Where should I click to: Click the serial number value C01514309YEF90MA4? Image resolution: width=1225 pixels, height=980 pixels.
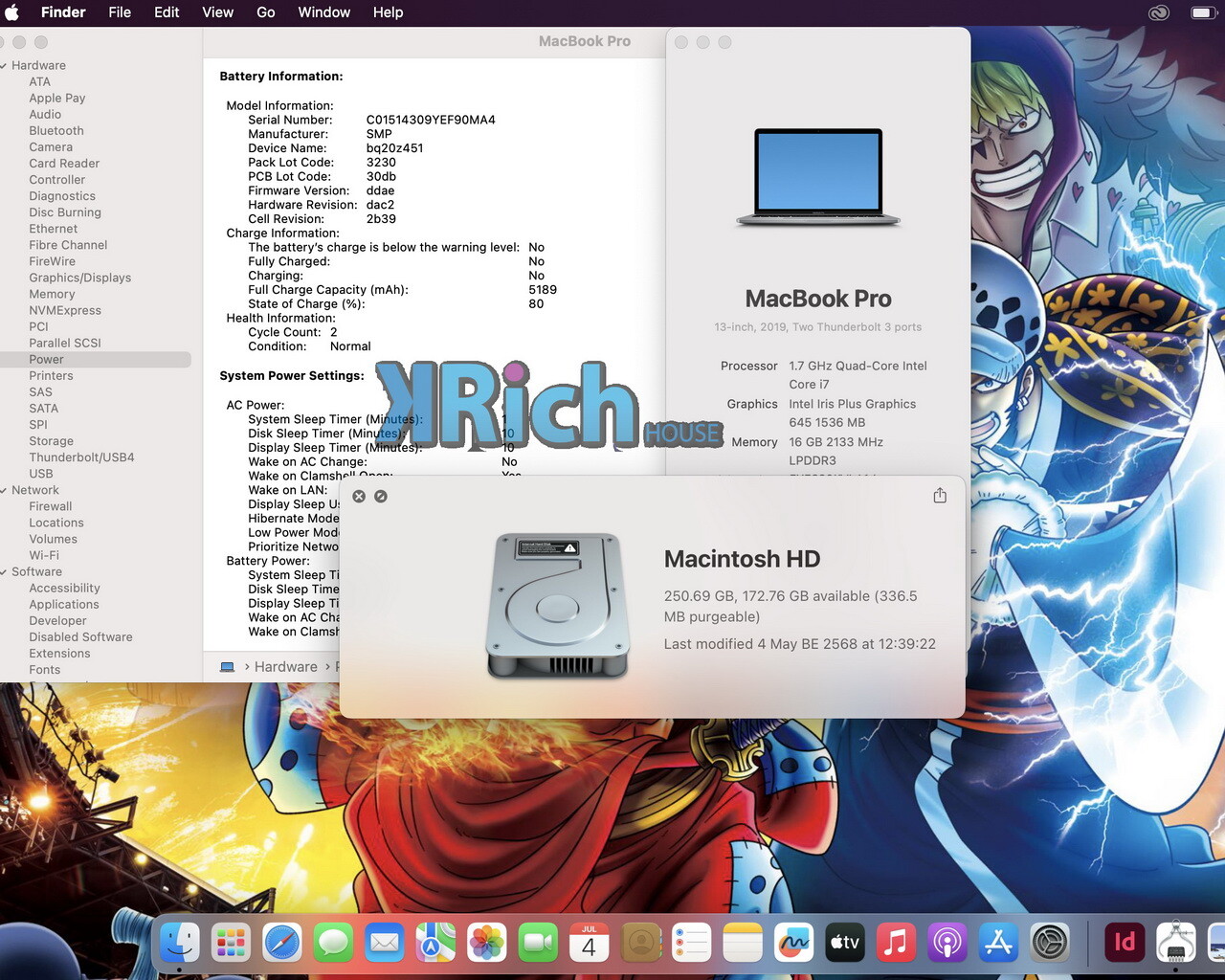coord(431,121)
